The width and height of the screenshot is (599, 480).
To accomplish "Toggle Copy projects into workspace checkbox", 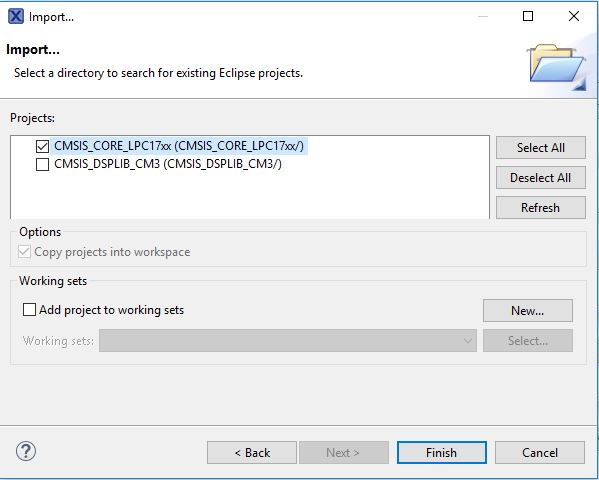I will point(24,251).
